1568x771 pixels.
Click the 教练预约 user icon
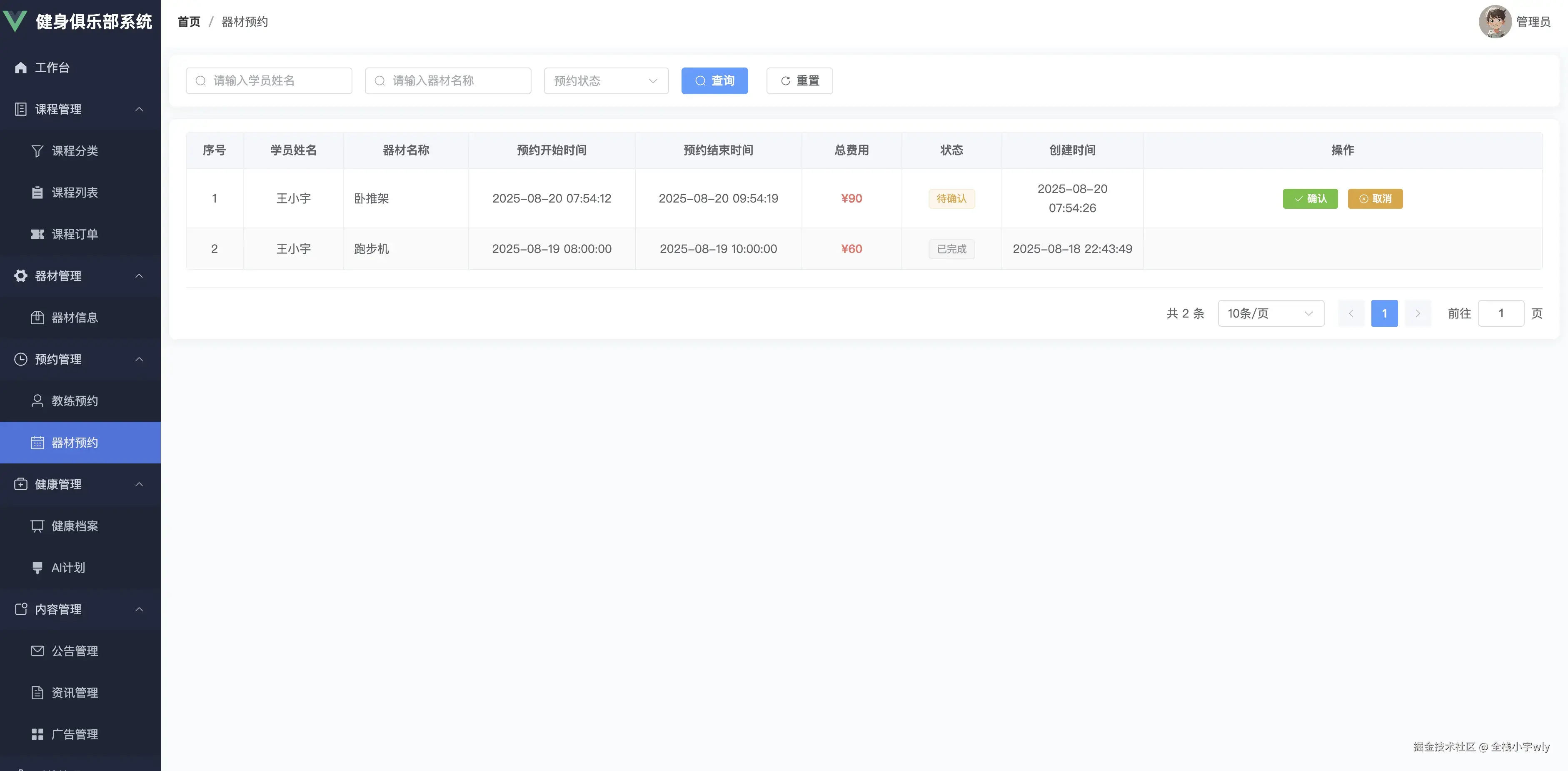coord(37,401)
